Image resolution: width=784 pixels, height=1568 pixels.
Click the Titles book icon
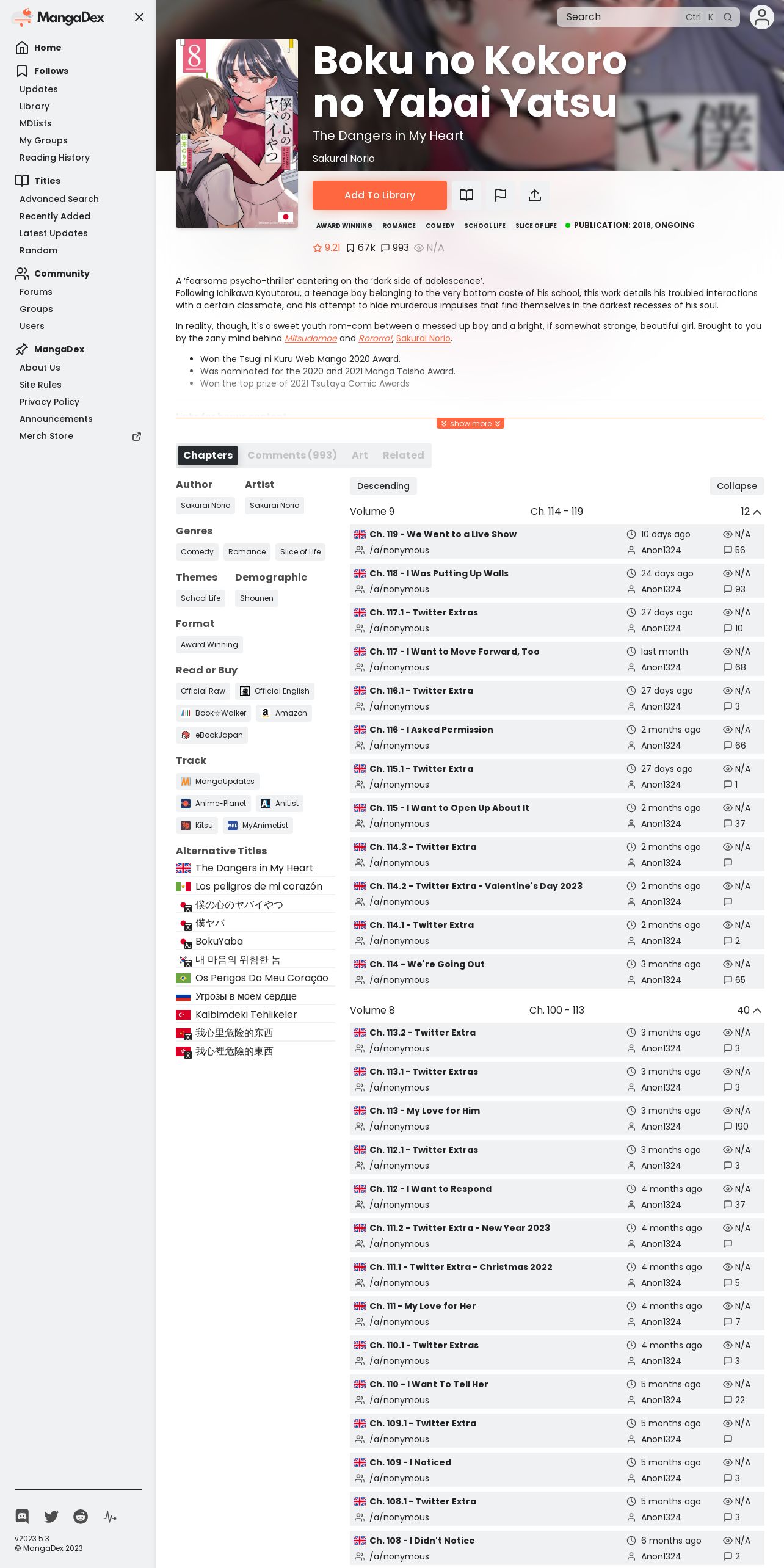(22, 181)
